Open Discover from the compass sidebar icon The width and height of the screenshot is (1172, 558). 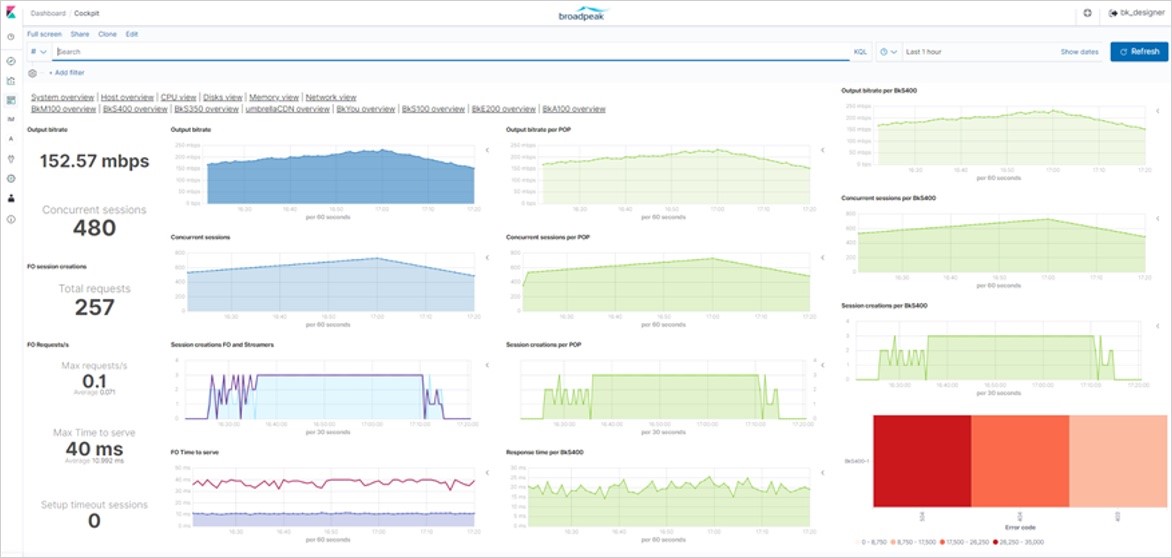[10, 61]
